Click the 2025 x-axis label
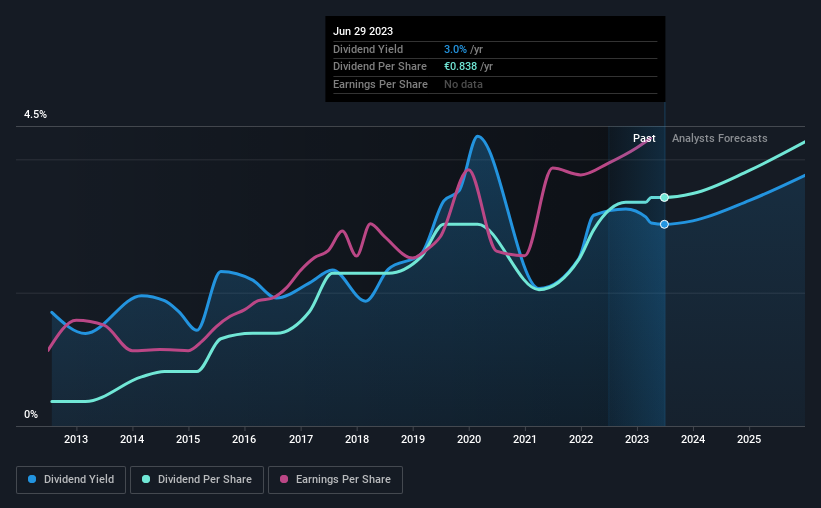The image size is (821, 508). 749,439
